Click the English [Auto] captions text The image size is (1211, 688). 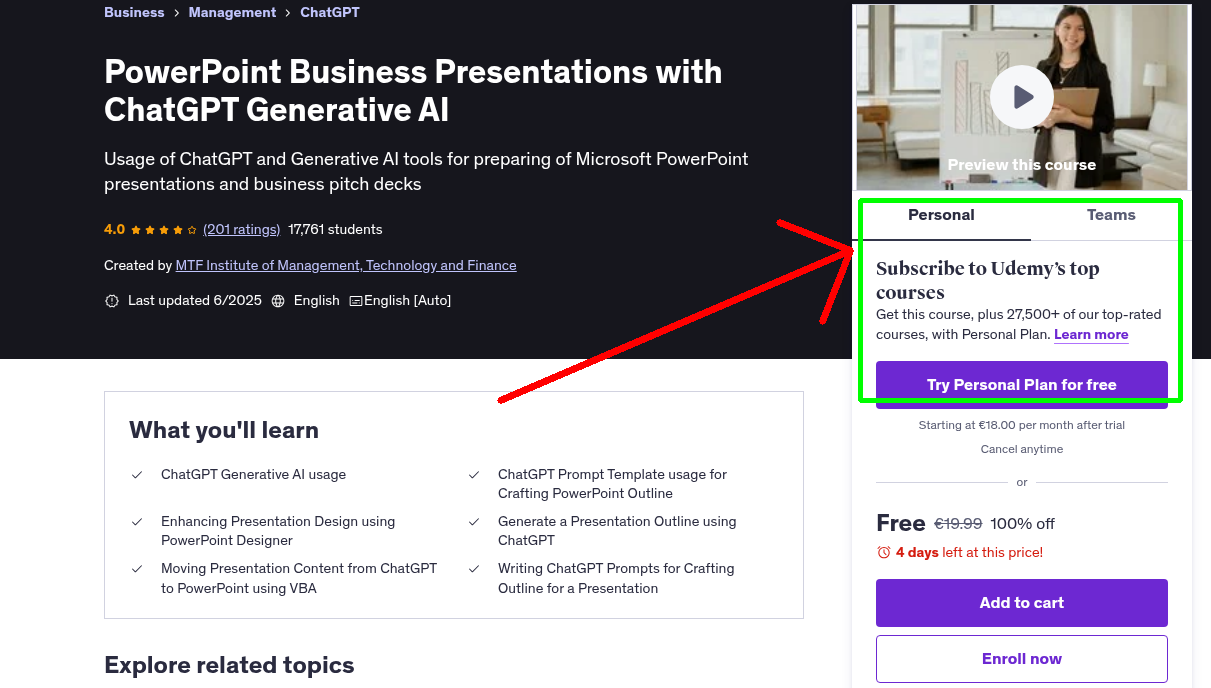click(x=407, y=300)
